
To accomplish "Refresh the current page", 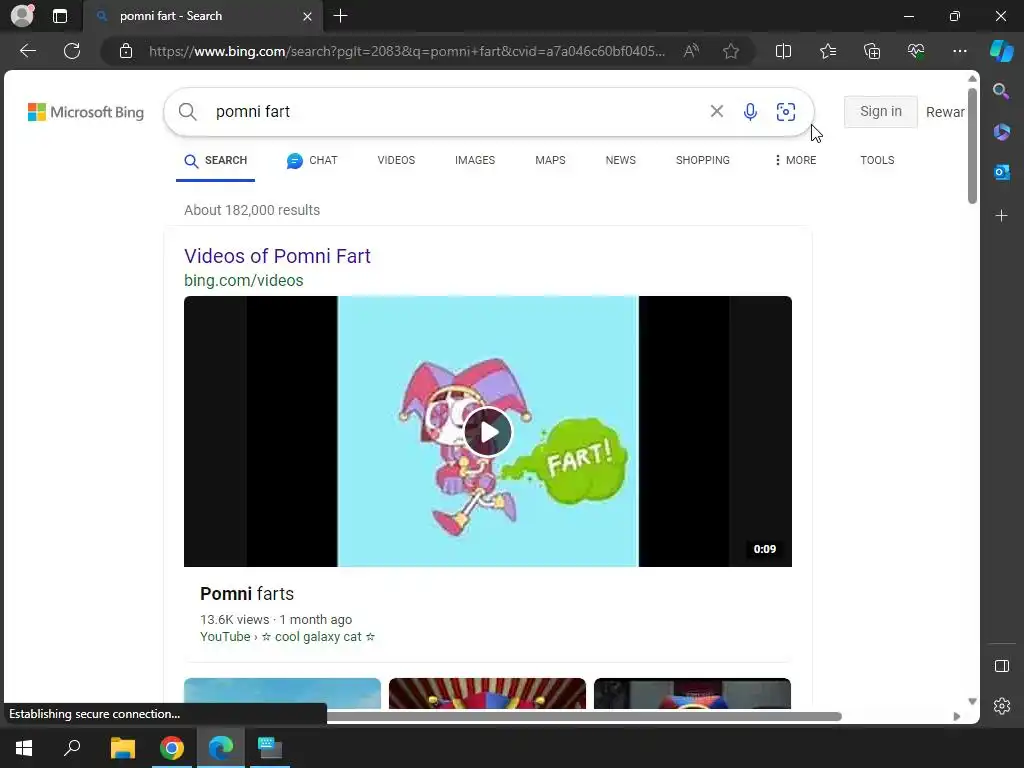I will pyautogui.click(x=72, y=51).
